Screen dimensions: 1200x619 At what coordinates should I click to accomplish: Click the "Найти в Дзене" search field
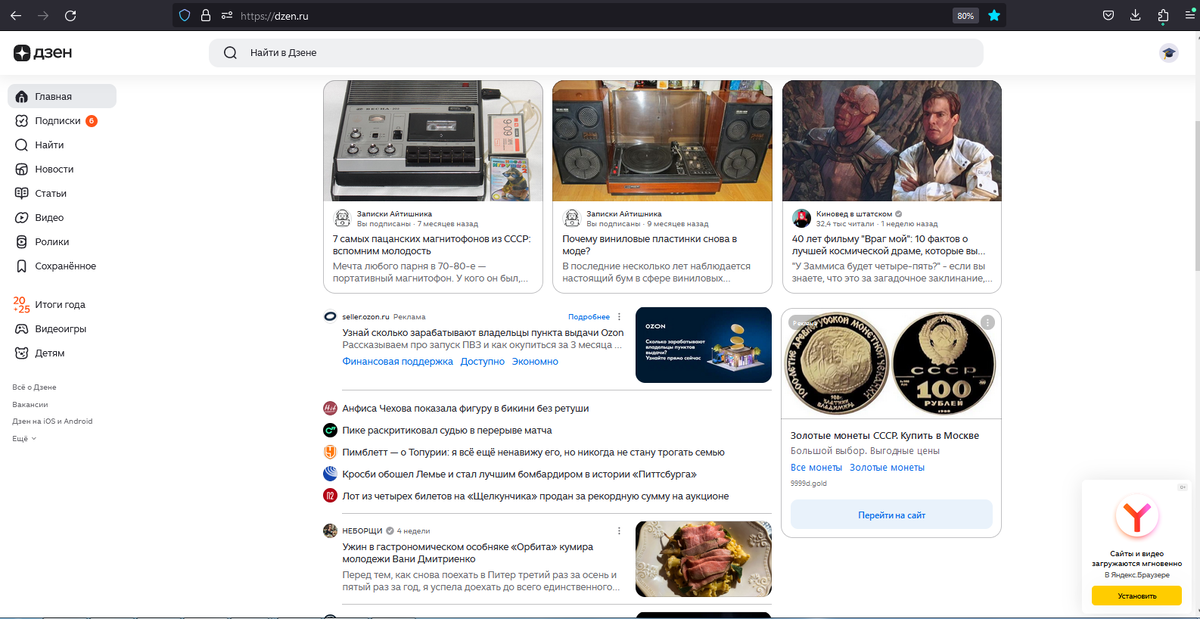[x=595, y=54]
